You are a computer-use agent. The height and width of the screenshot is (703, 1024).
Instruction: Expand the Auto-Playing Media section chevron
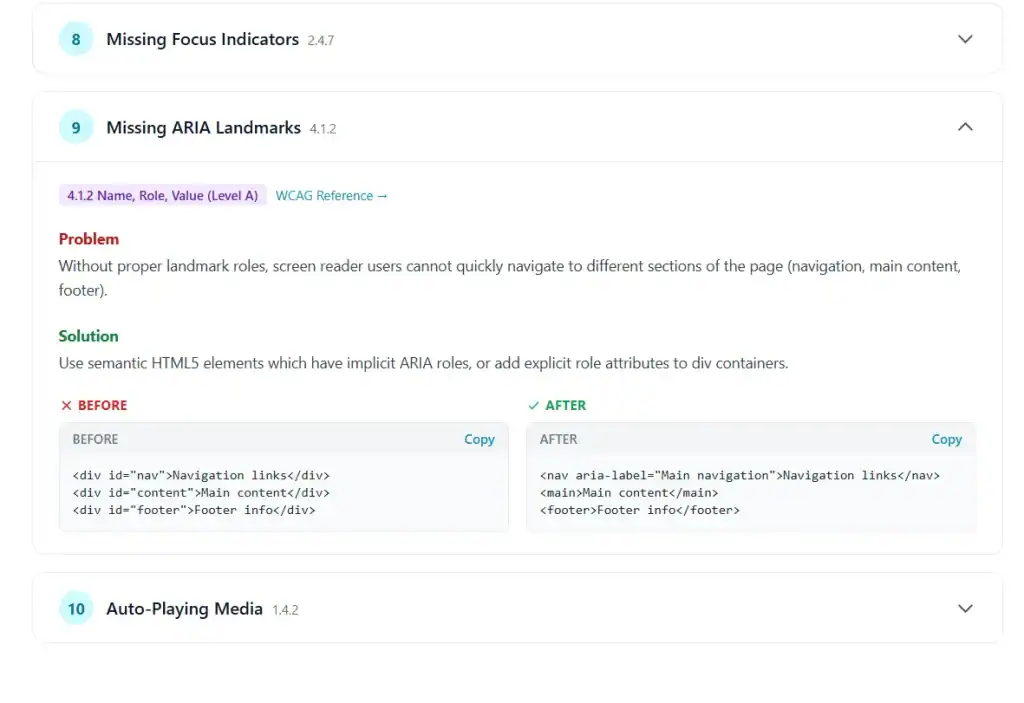coord(965,608)
